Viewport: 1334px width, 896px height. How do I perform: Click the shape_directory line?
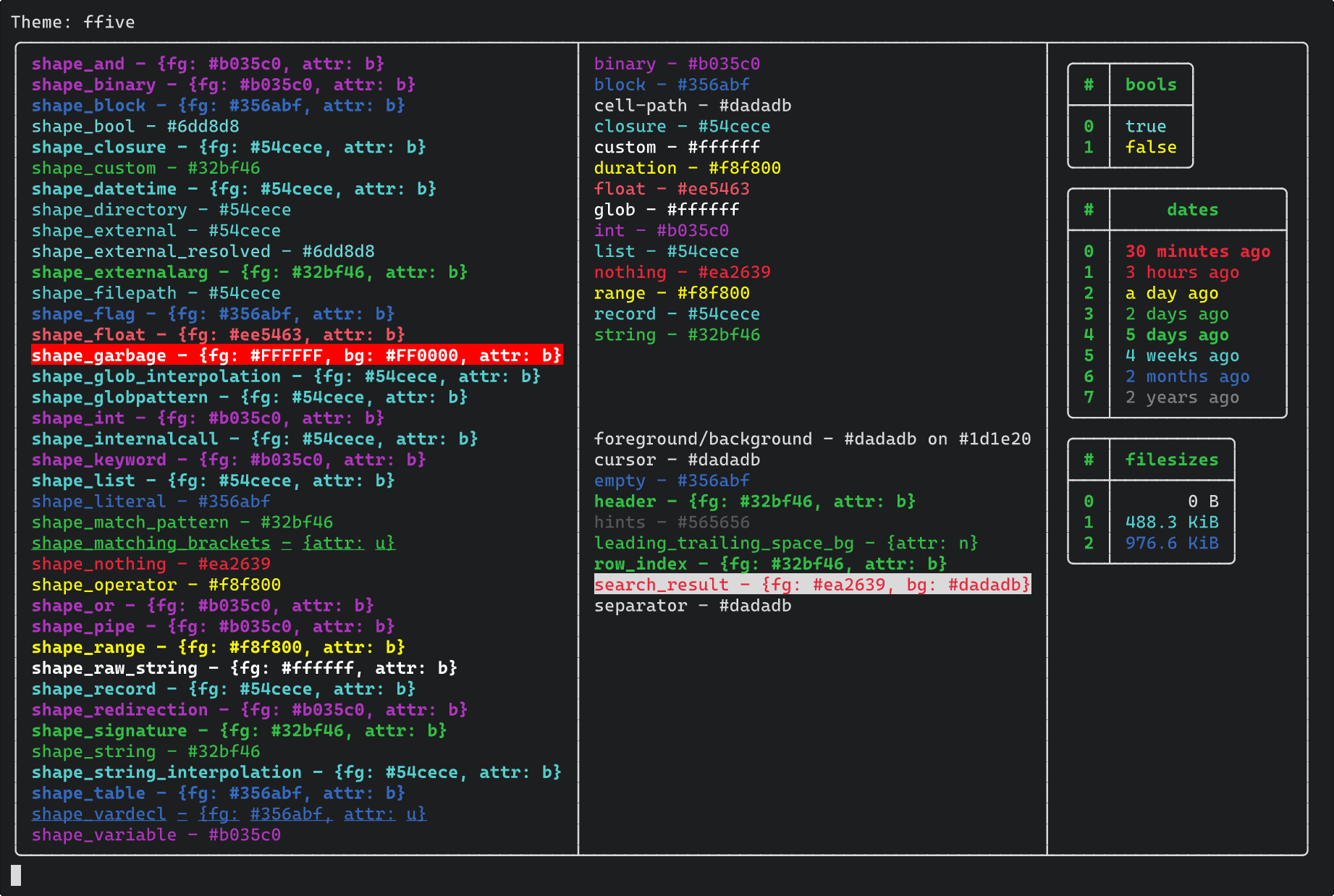161,210
